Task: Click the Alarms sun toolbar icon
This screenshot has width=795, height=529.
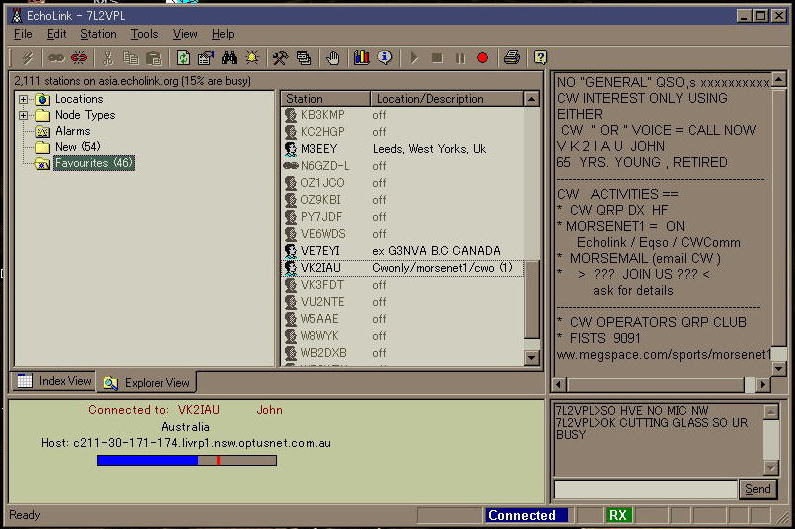Action: coord(252,58)
